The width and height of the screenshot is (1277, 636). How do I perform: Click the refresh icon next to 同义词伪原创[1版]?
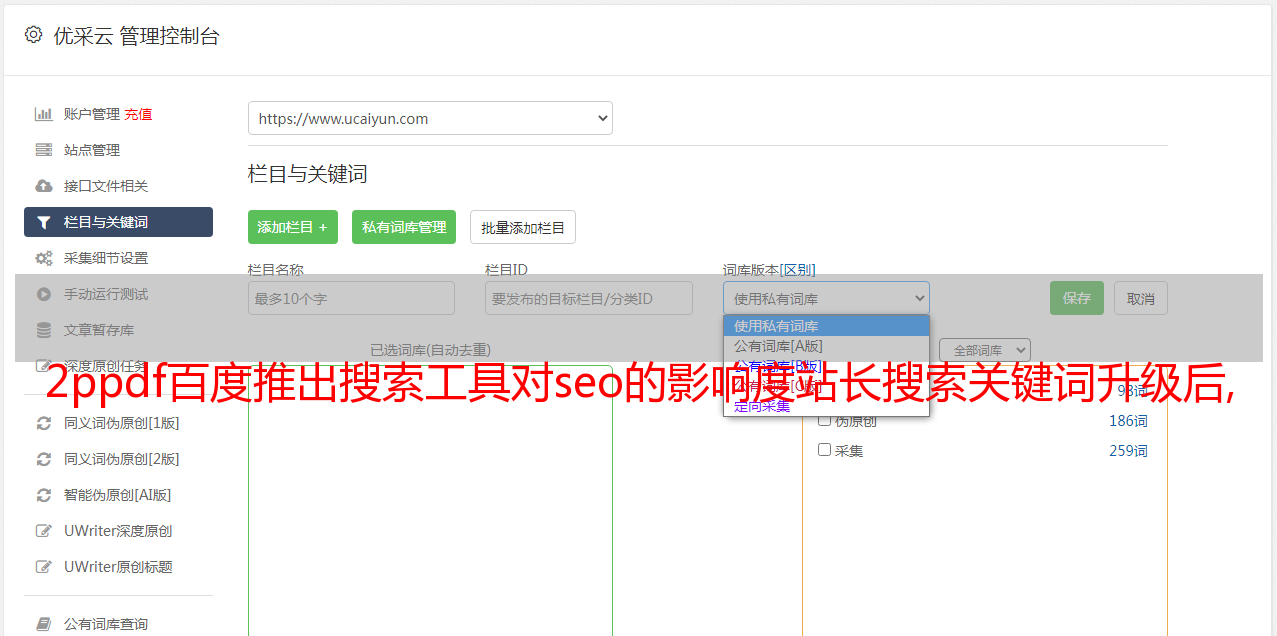[43, 423]
